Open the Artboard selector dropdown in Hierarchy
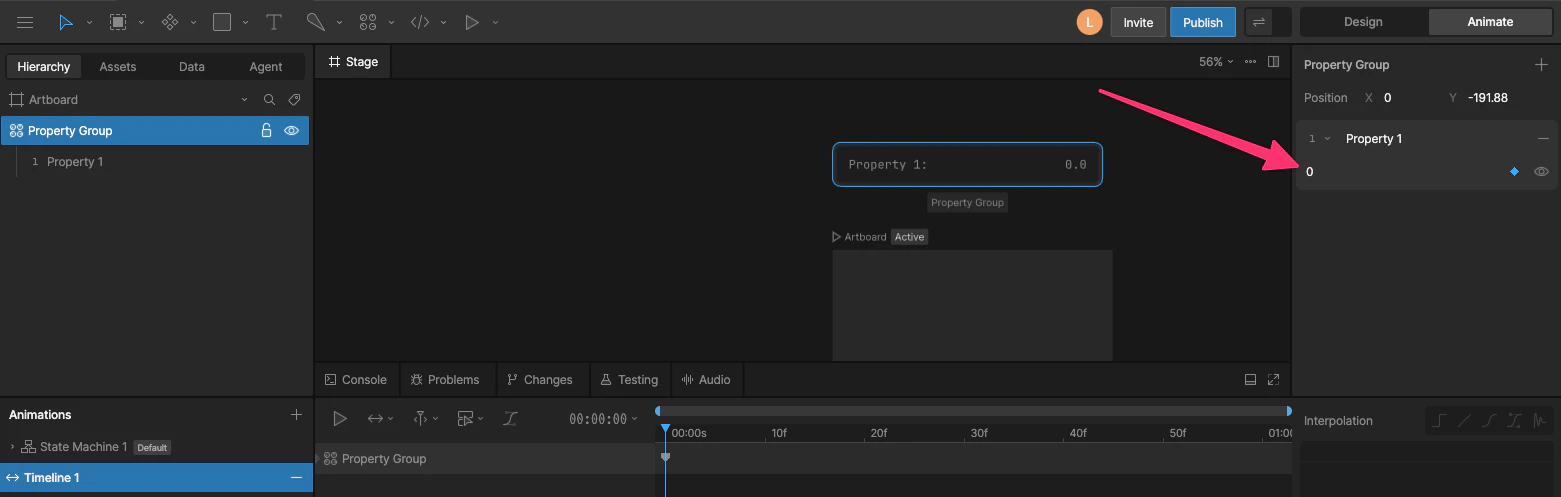1561x497 pixels. pyautogui.click(x=244, y=100)
